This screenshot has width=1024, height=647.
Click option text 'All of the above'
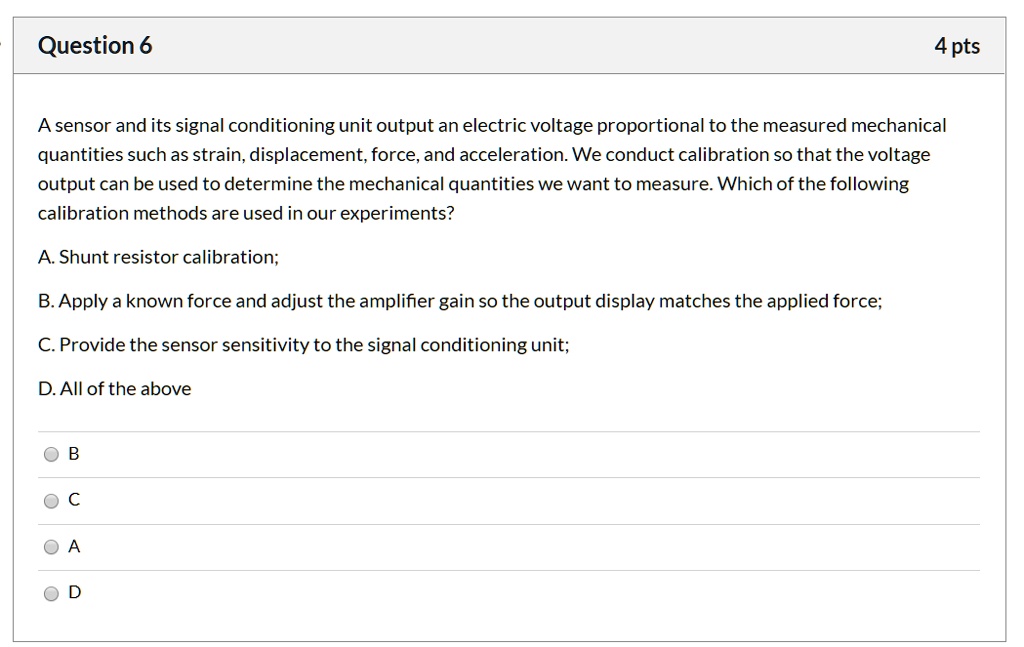coord(114,388)
